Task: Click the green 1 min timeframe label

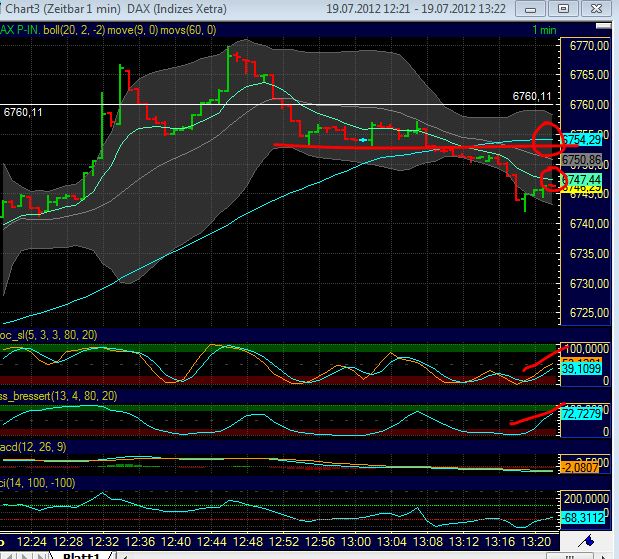Action: point(544,30)
